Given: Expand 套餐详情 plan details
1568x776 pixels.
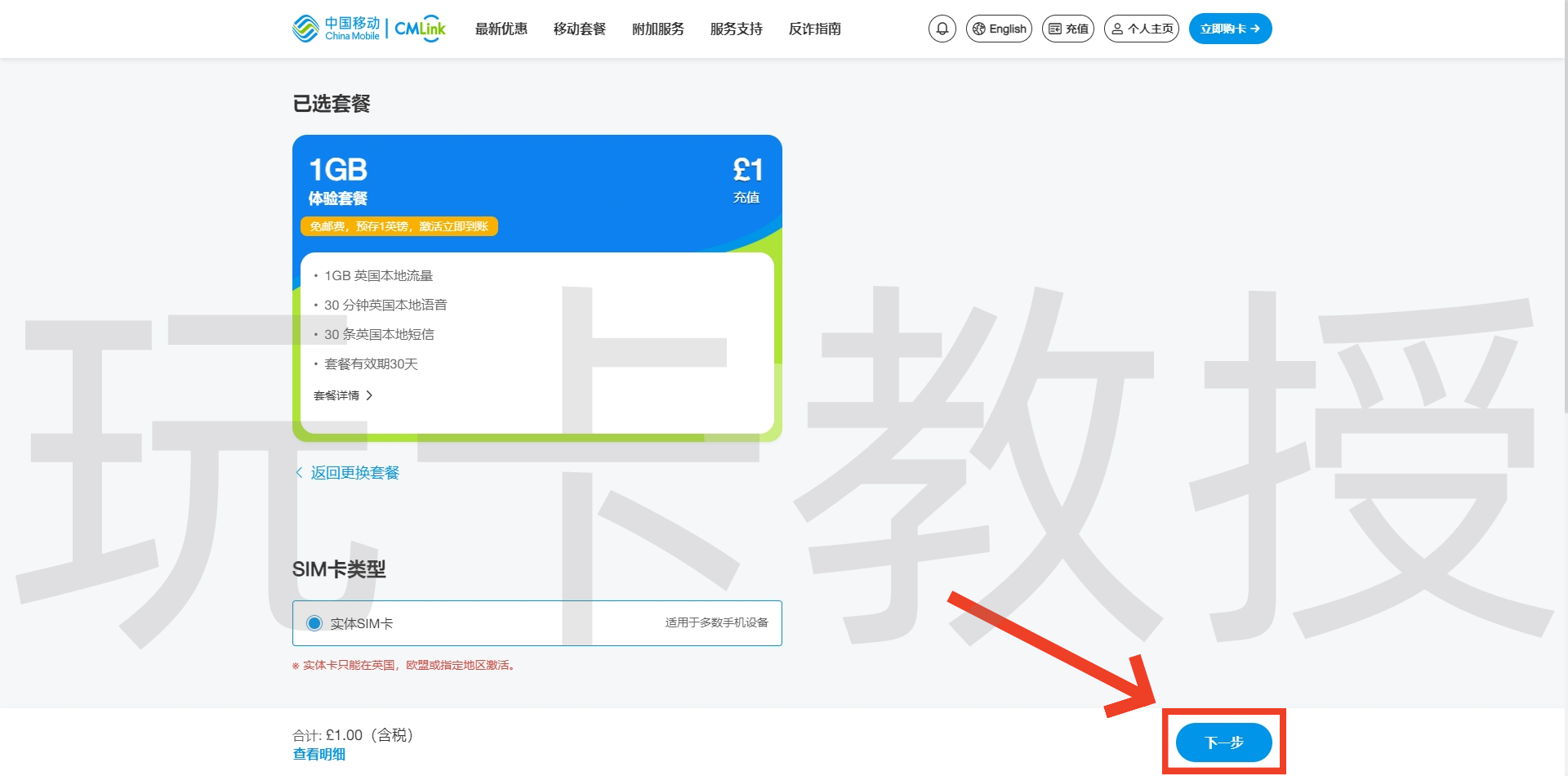Looking at the screenshot, I should (x=343, y=395).
